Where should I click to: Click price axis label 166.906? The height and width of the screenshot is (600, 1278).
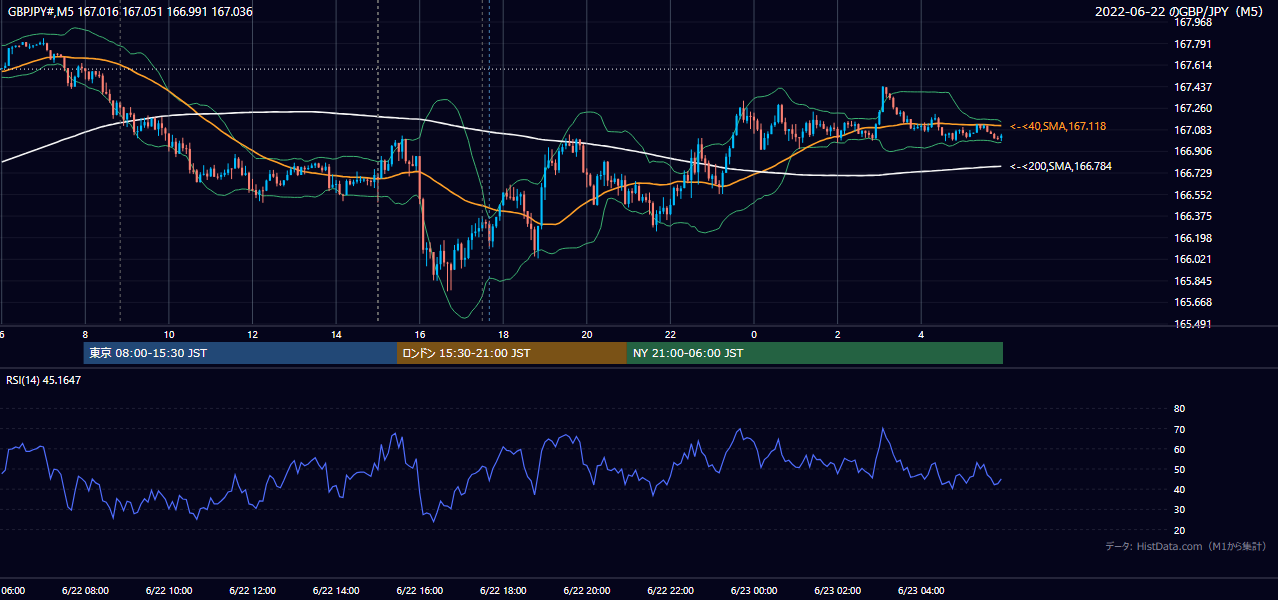point(1192,151)
